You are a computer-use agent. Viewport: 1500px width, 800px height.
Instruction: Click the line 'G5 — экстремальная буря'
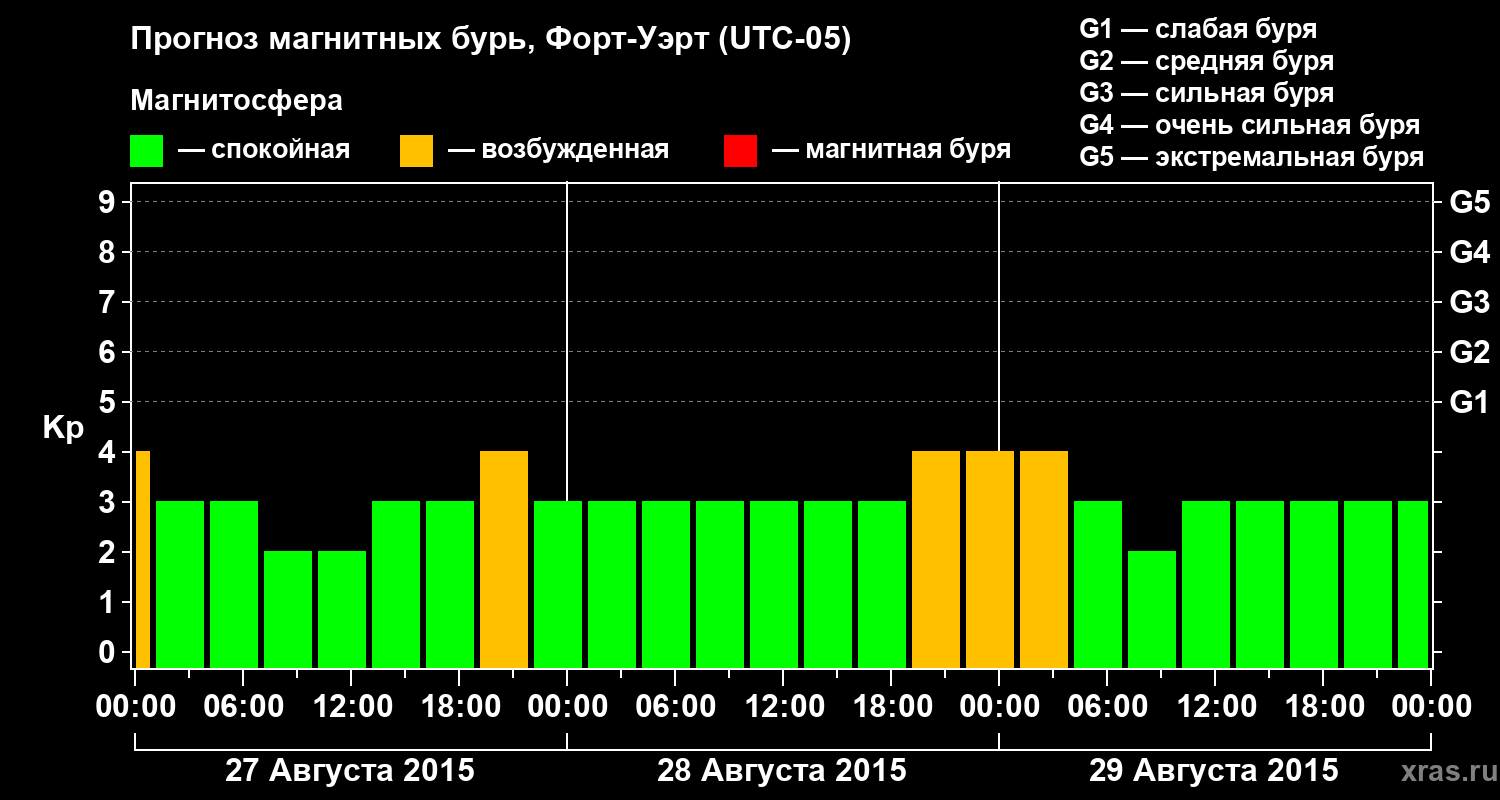pos(1252,157)
